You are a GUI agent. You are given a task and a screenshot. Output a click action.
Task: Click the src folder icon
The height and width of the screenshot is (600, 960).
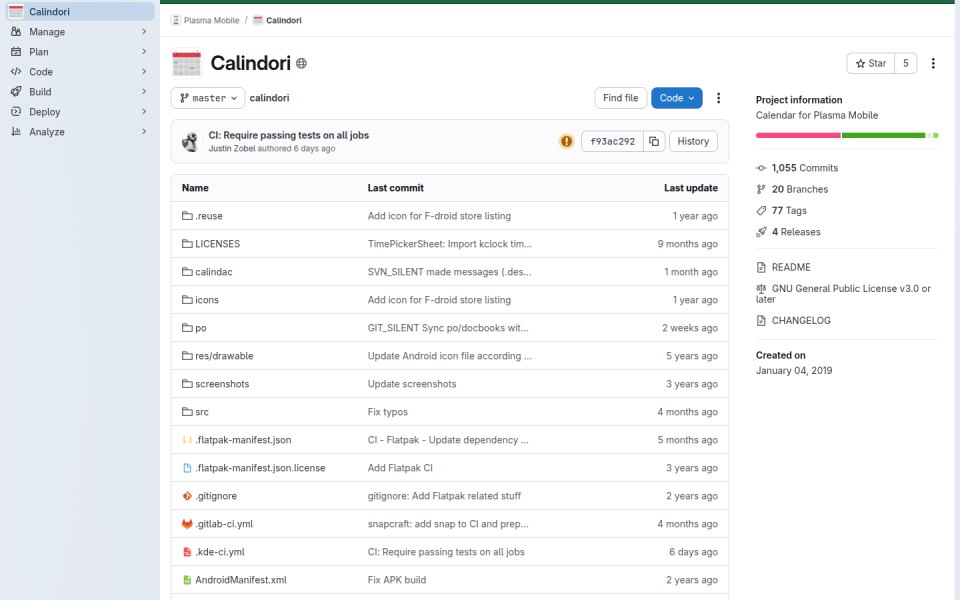click(187, 412)
